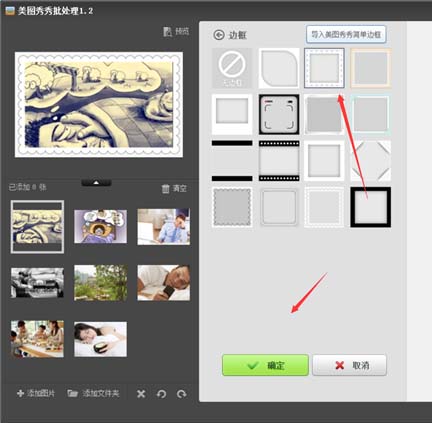Select the no-border circle-slash option
This screenshot has width=432, height=423.
pyautogui.click(x=232, y=68)
